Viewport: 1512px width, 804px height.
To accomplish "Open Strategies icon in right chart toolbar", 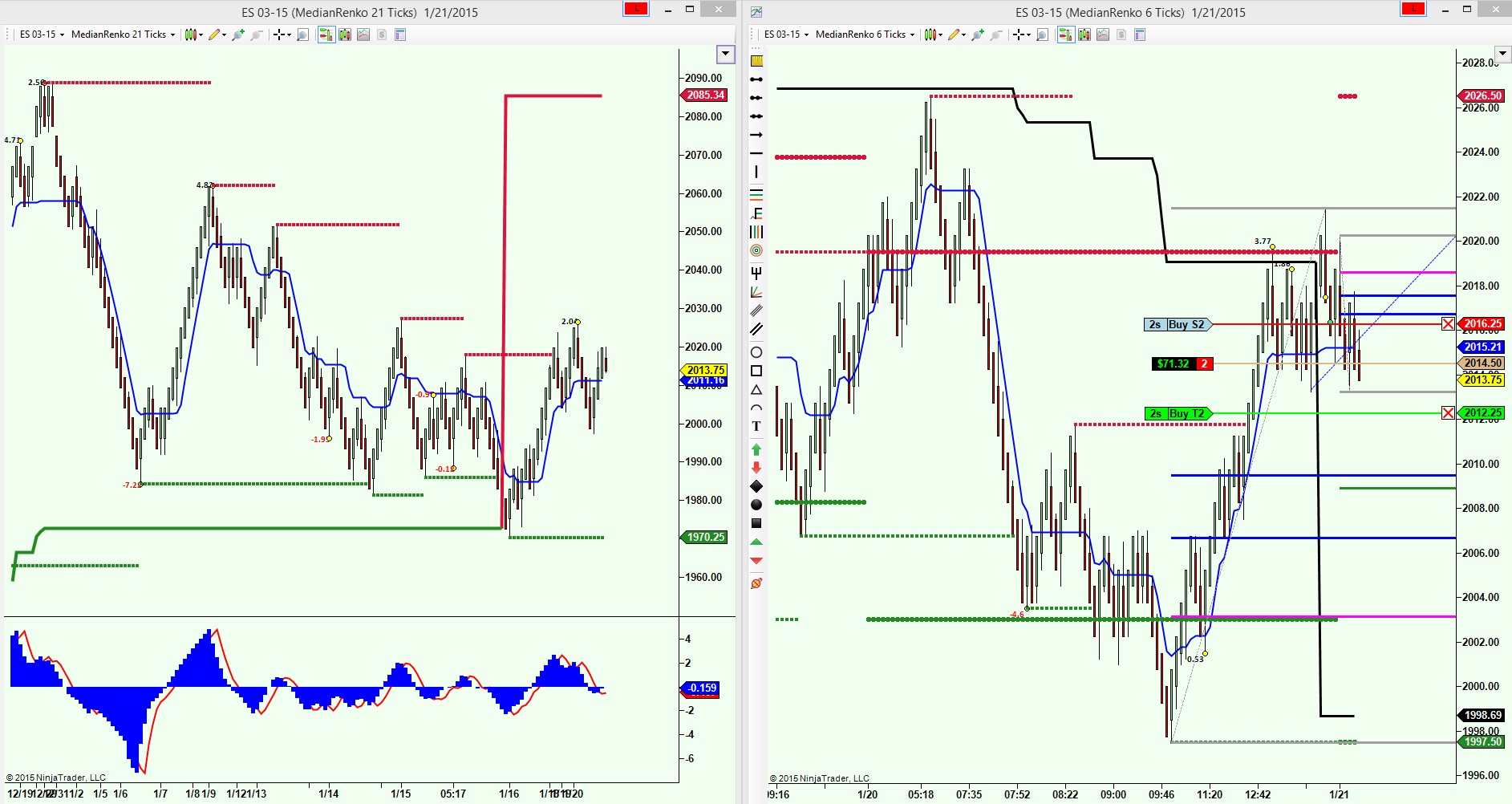I will coord(1121,35).
